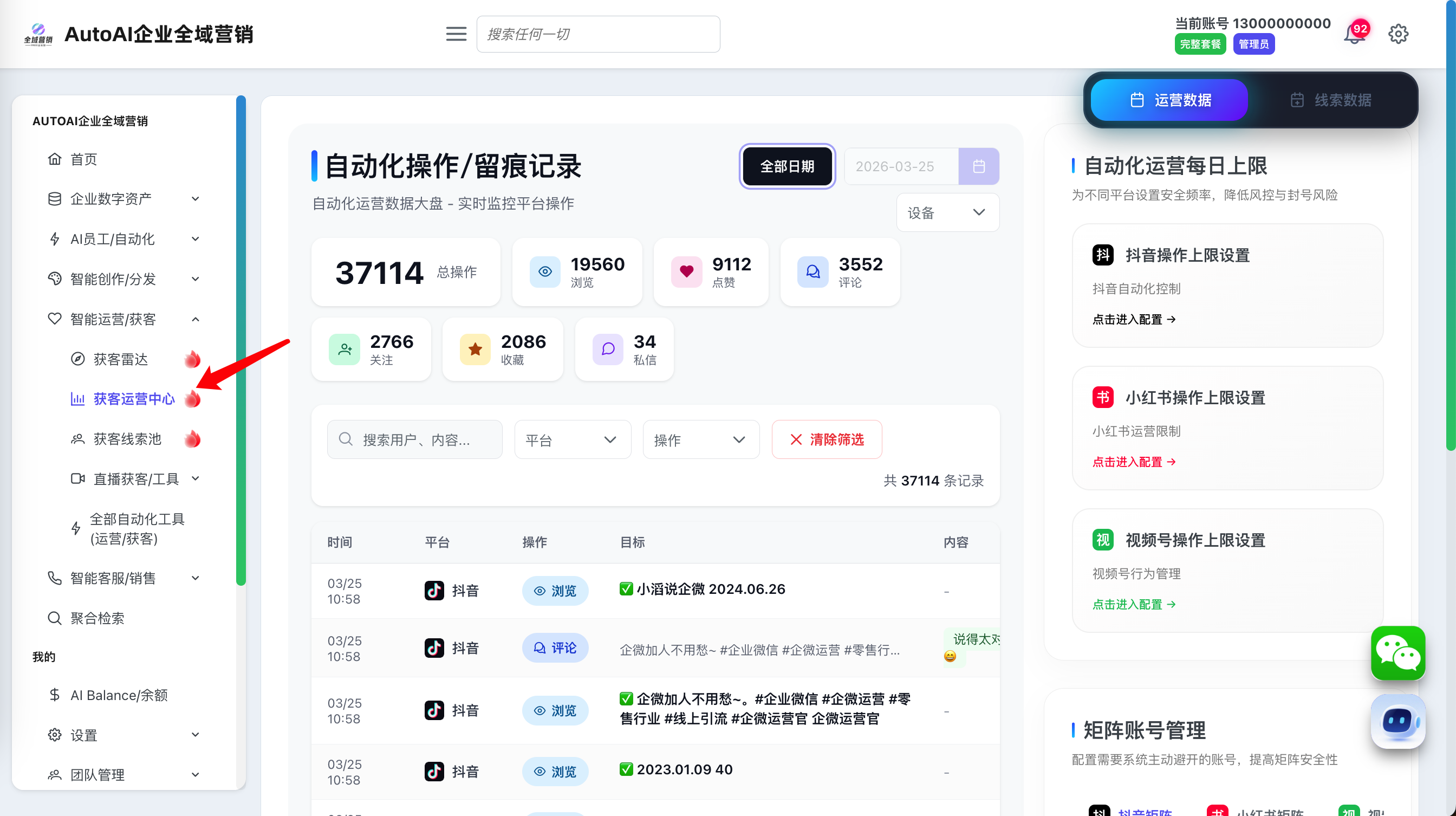Click the AutoAI logo icon

[x=38, y=34]
